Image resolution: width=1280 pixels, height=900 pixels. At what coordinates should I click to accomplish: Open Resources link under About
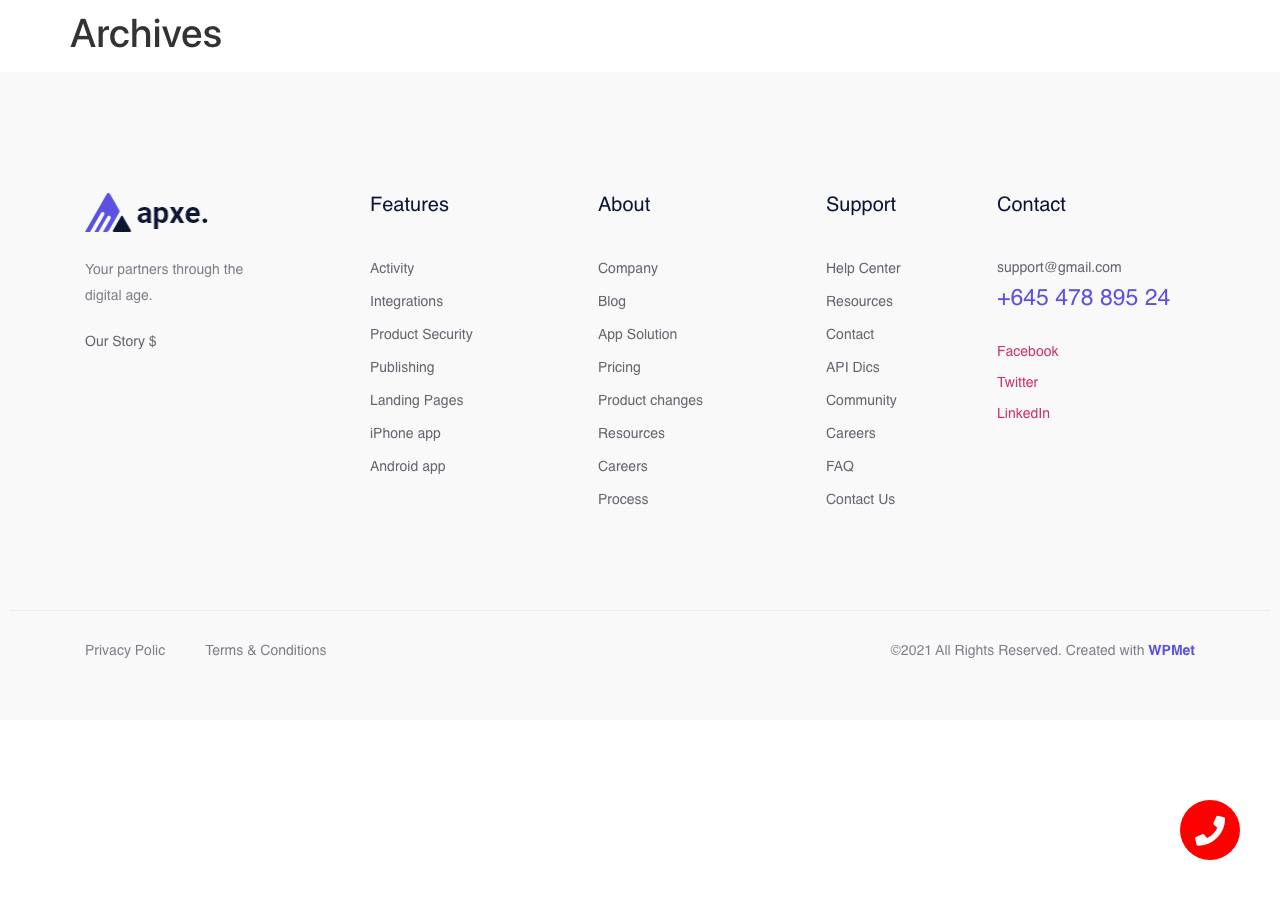coord(631,433)
